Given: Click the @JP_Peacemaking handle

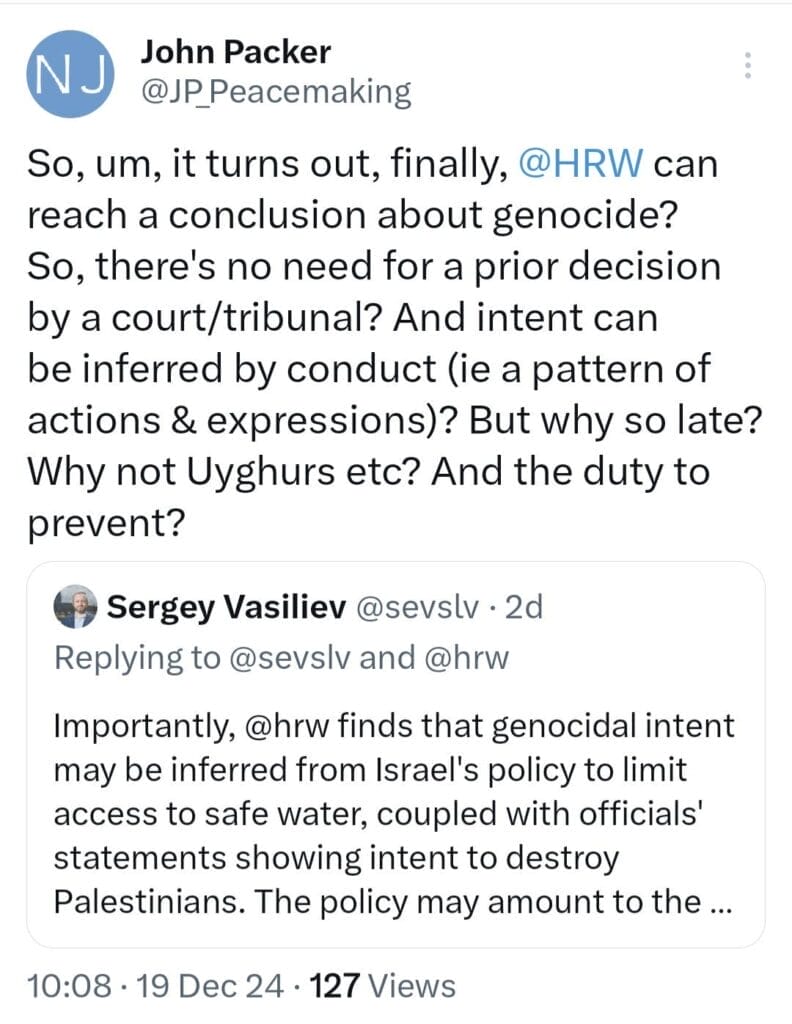Looking at the screenshot, I should (x=276, y=91).
